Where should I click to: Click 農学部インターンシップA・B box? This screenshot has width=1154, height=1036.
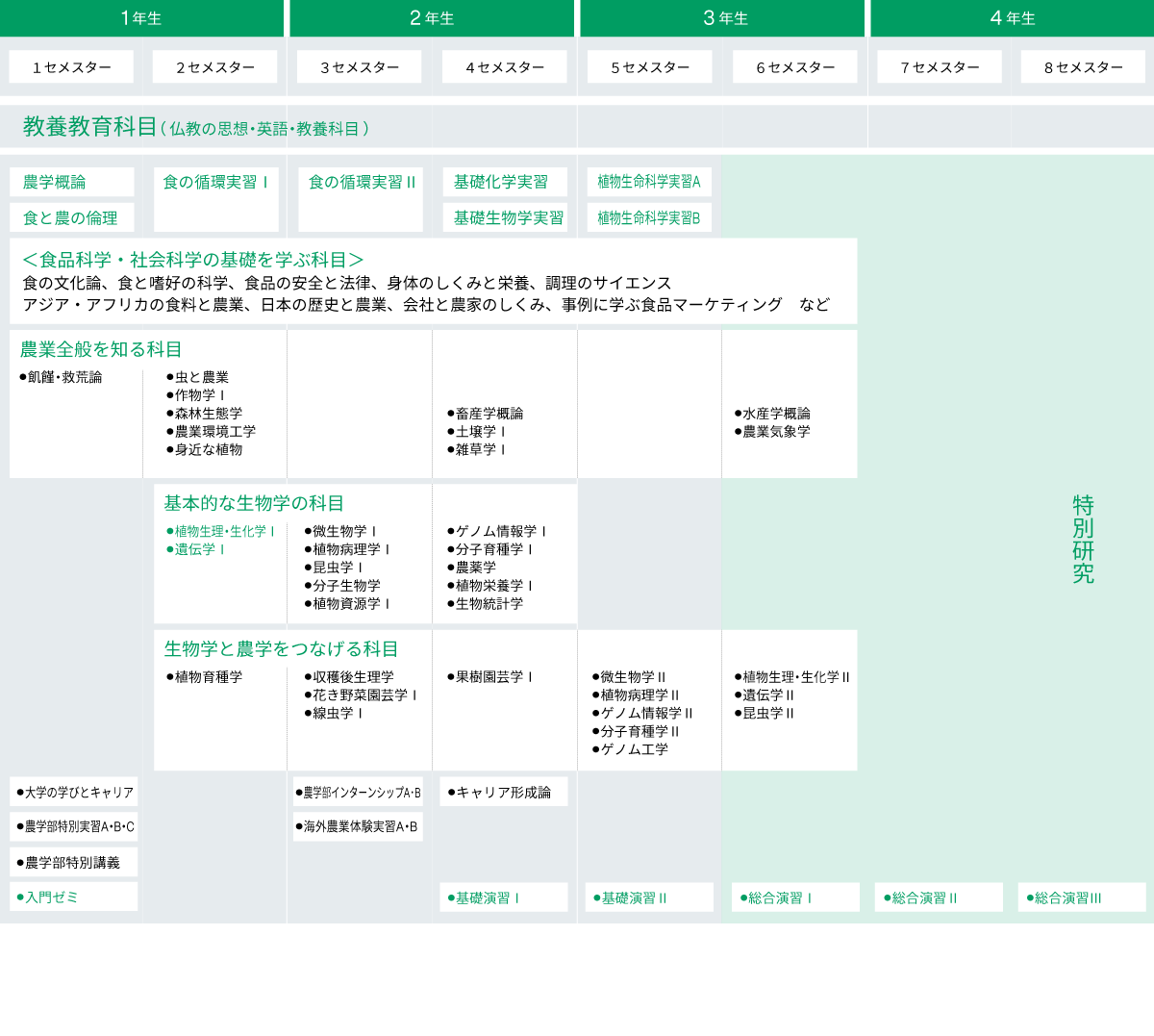(x=358, y=792)
